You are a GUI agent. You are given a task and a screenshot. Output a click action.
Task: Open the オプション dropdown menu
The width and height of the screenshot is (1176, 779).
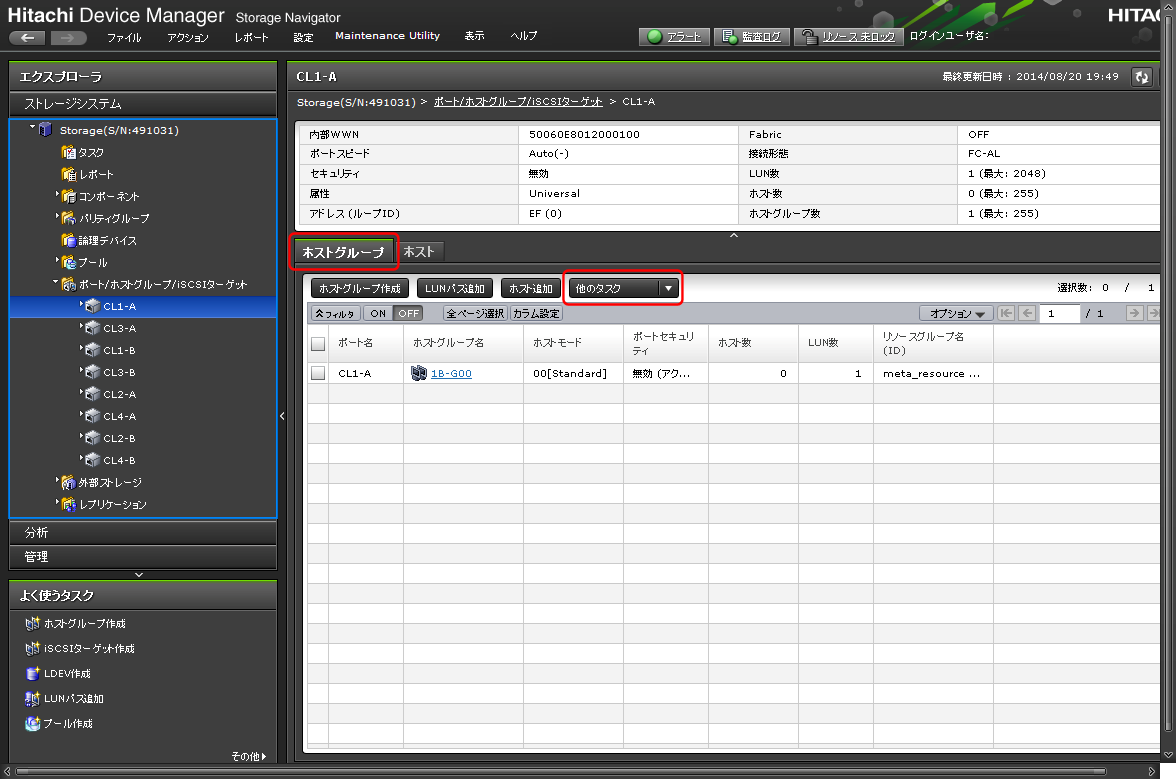point(956,313)
